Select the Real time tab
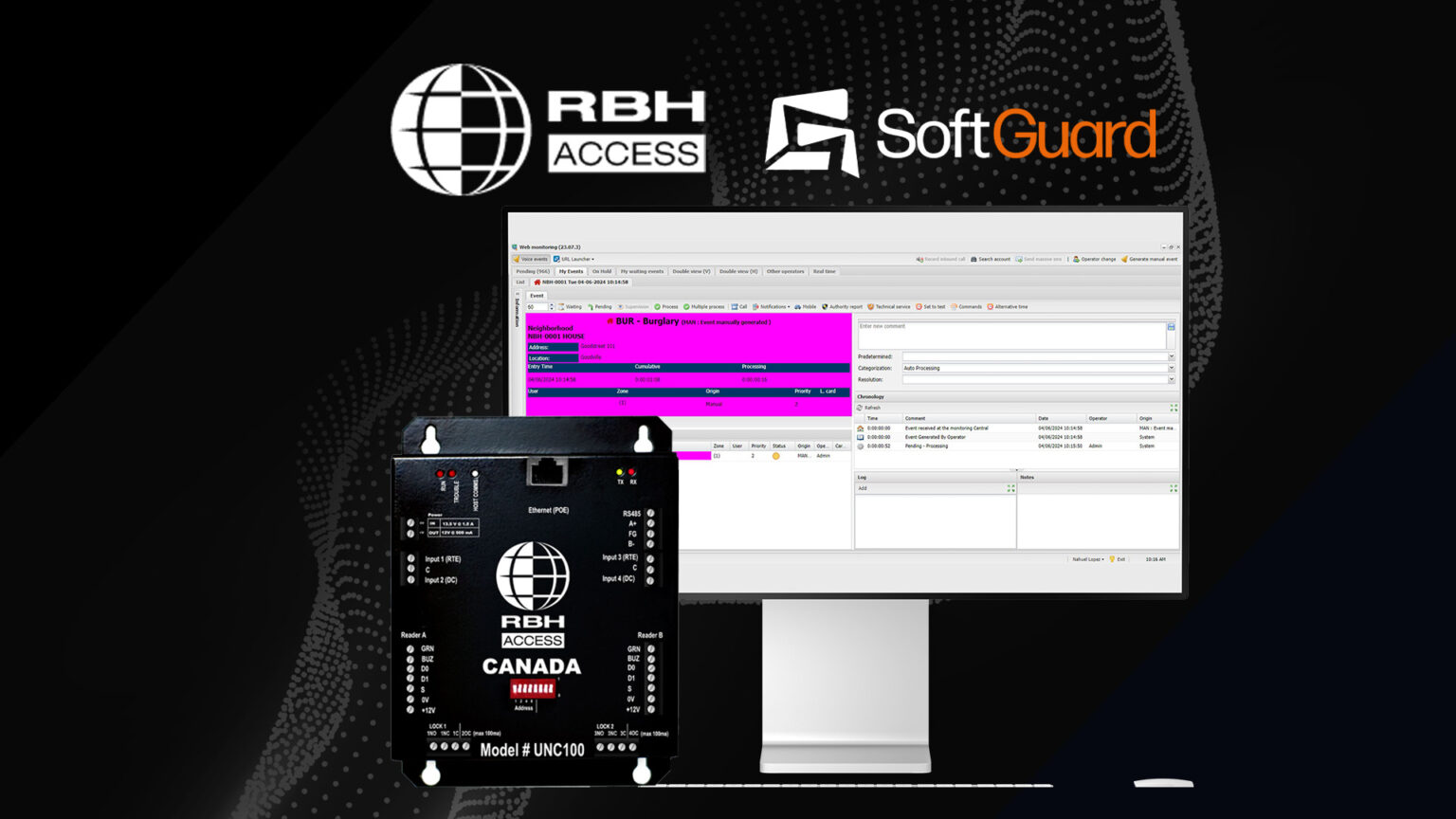The width and height of the screenshot is (1456, 819). point(825,271)
